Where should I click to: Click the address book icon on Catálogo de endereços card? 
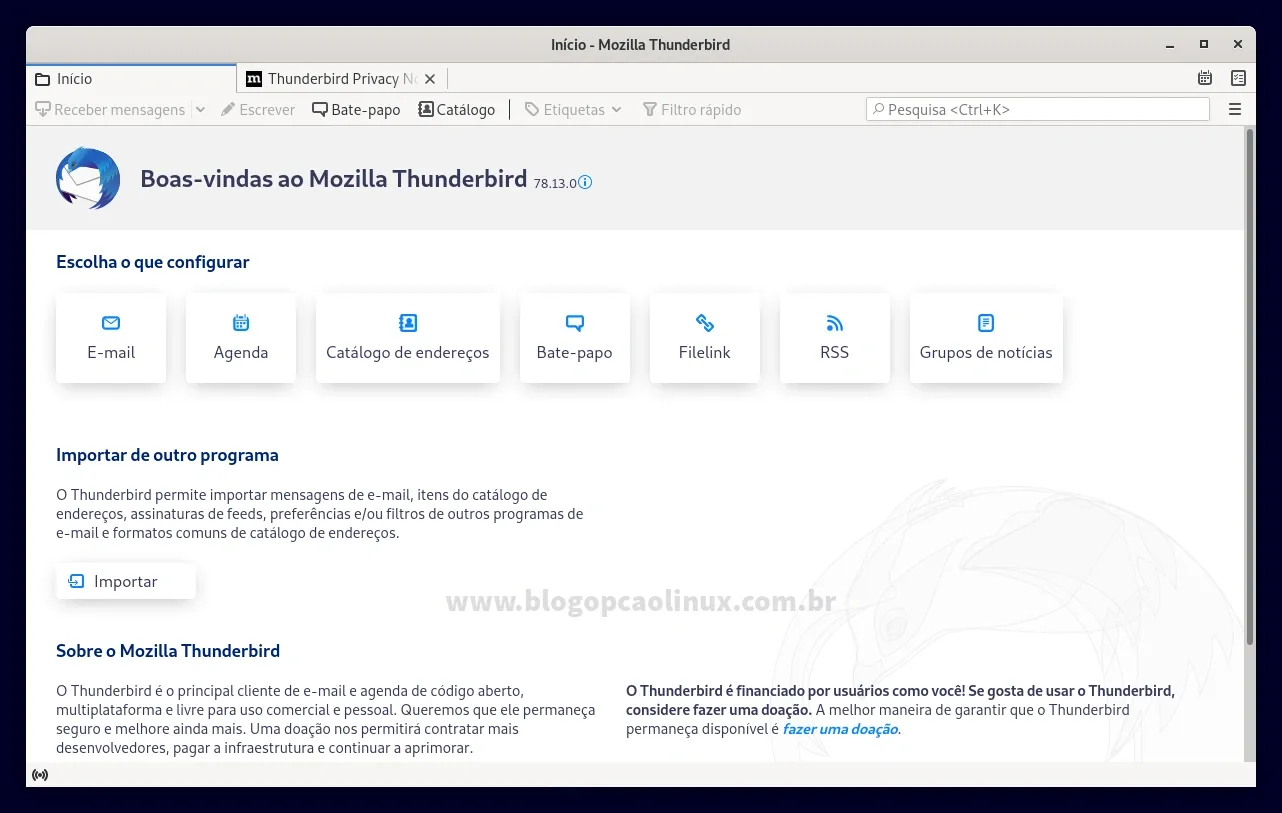408,323
